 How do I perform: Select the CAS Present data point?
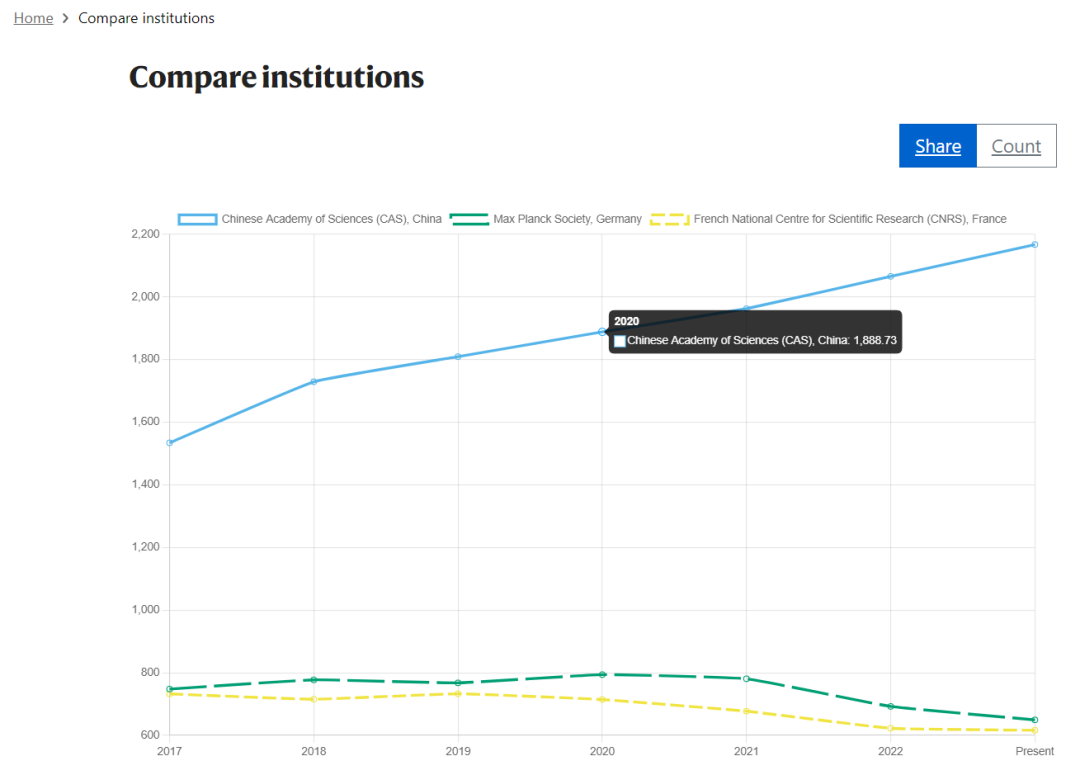pos(1035,245)
